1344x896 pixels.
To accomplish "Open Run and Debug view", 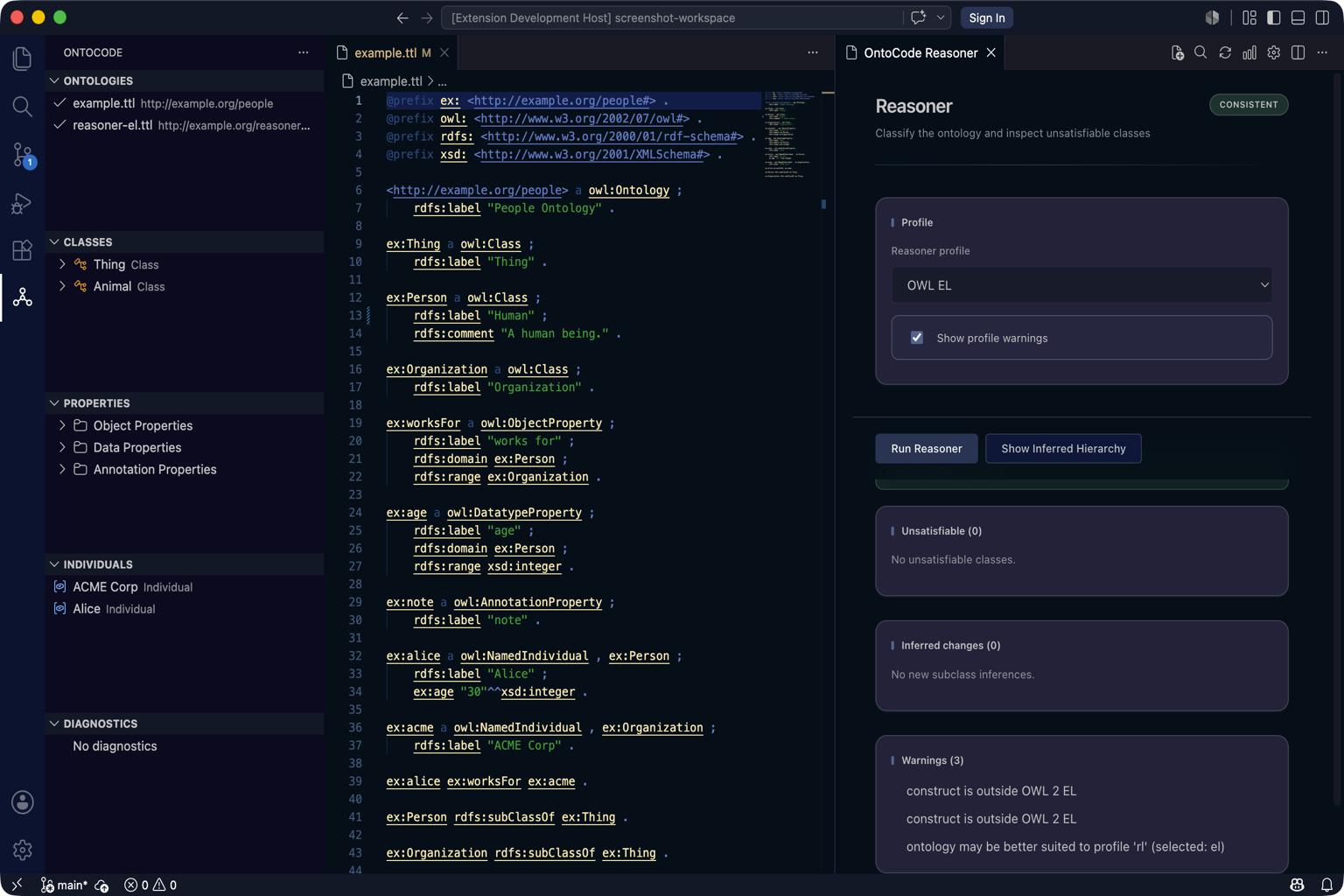I will 22,203.
